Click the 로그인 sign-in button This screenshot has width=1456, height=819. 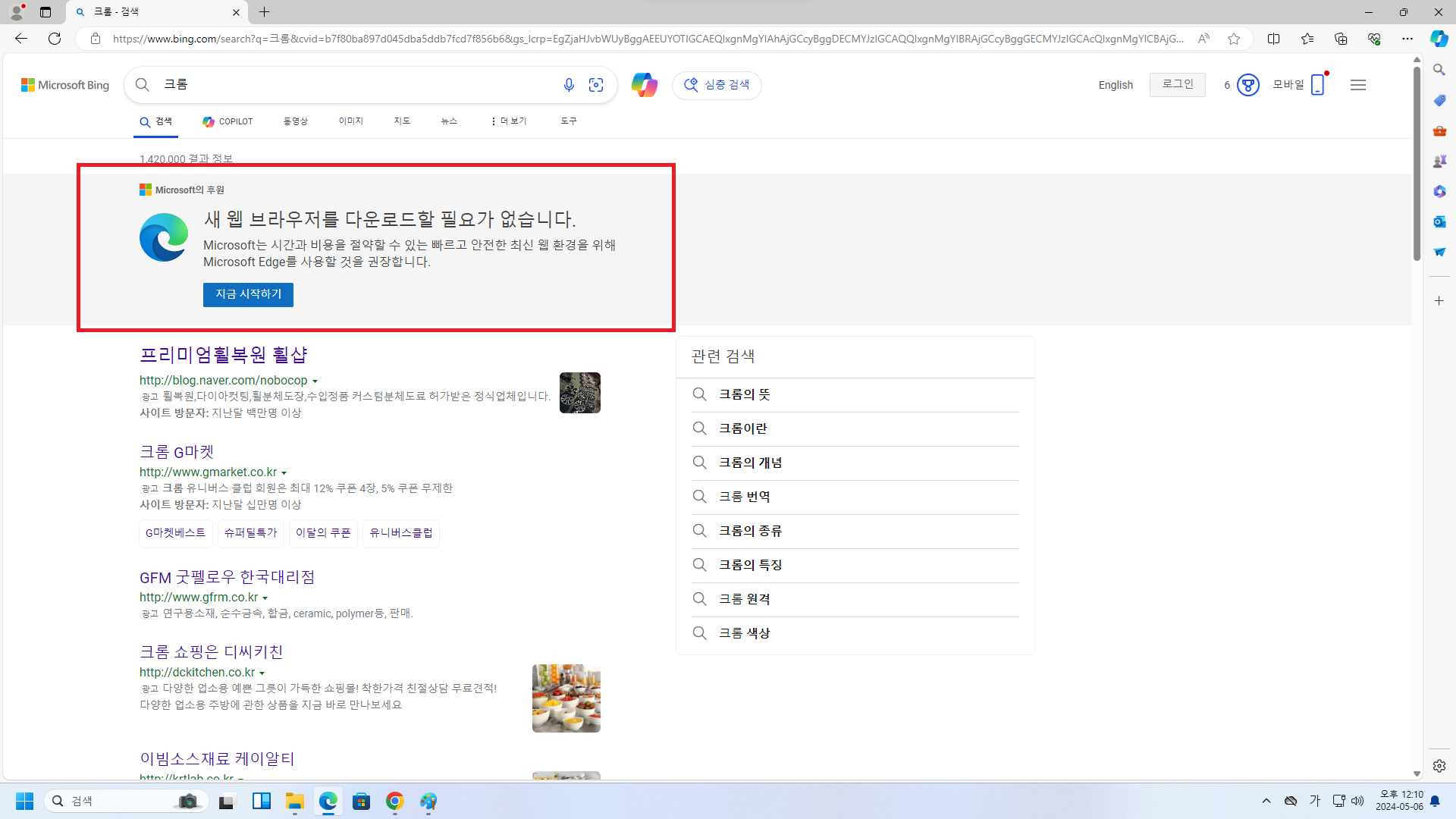point(1178,84)
